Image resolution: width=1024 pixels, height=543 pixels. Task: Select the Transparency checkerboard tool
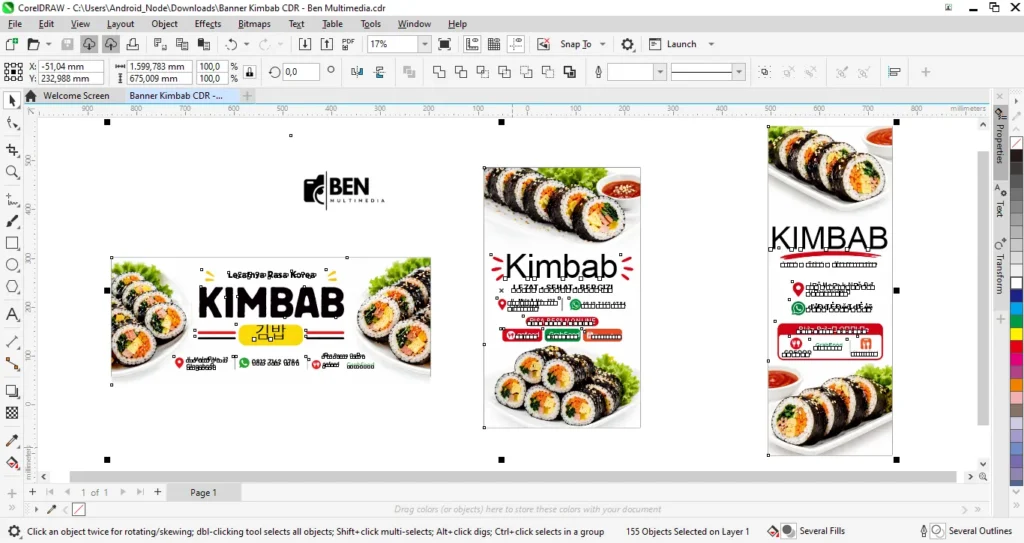click(12, 413)
